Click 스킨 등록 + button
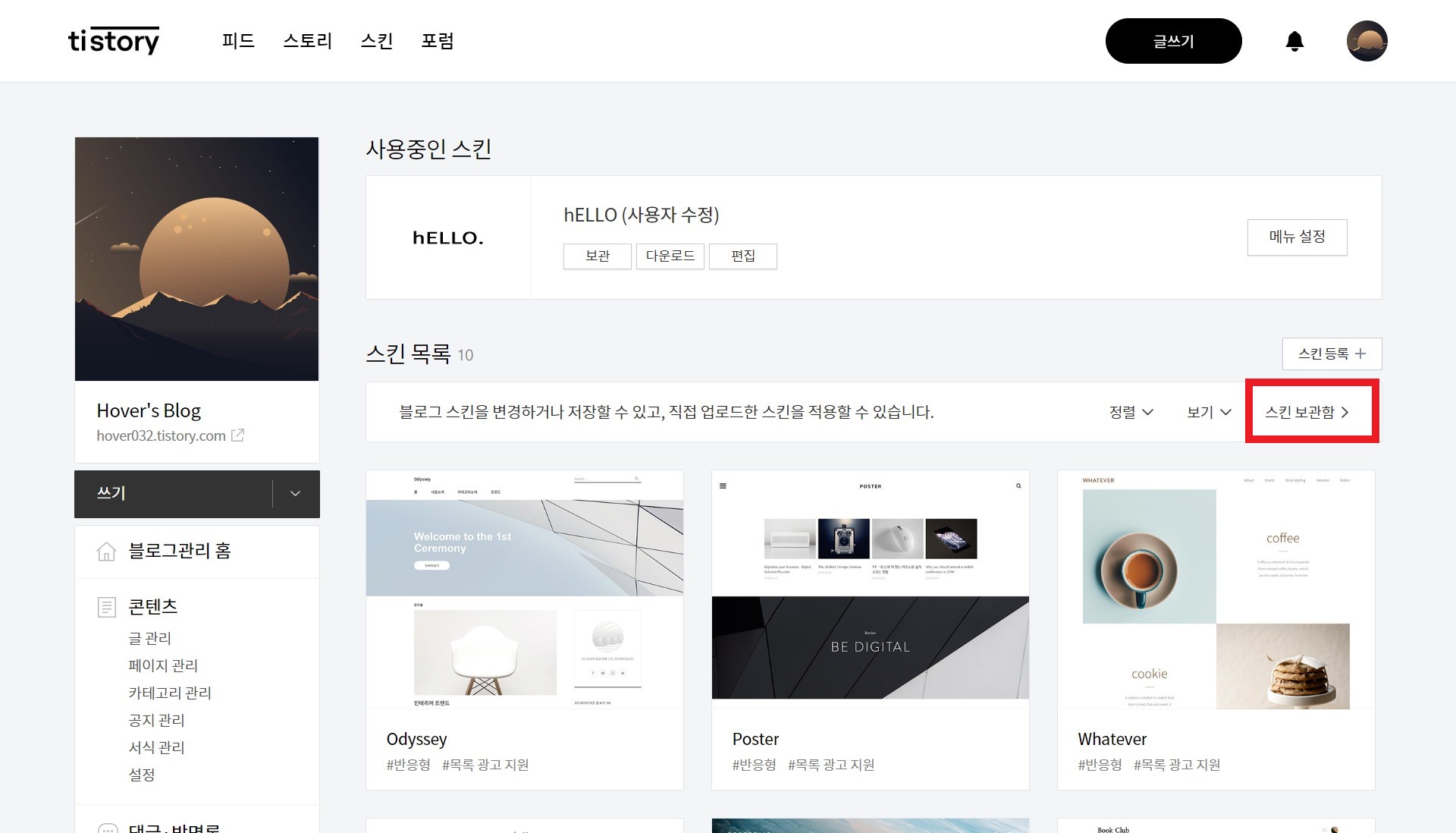Screen dimensions: 1456x833 point(1331,354)
